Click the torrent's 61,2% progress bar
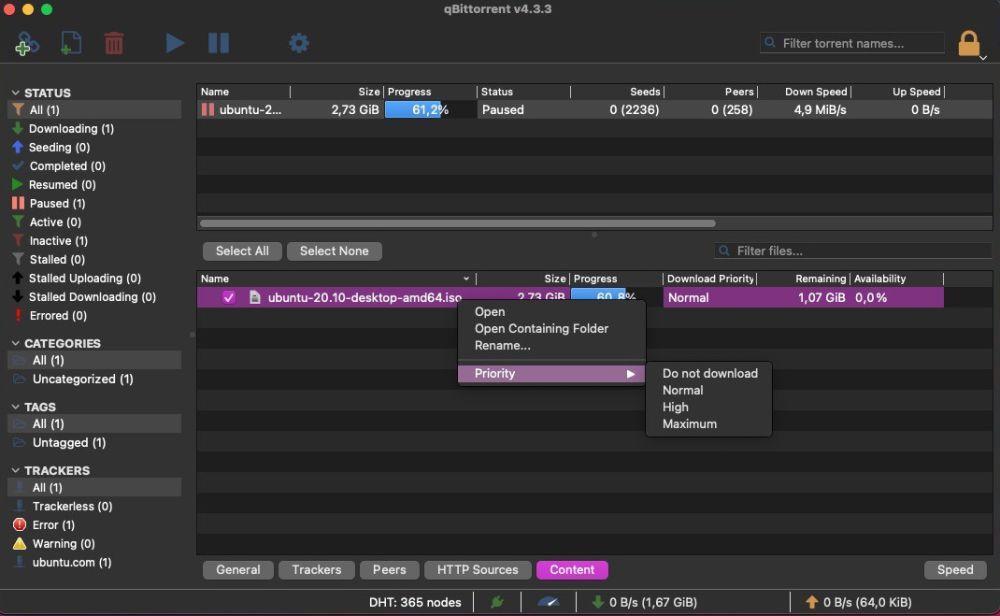 coord(430,110)
